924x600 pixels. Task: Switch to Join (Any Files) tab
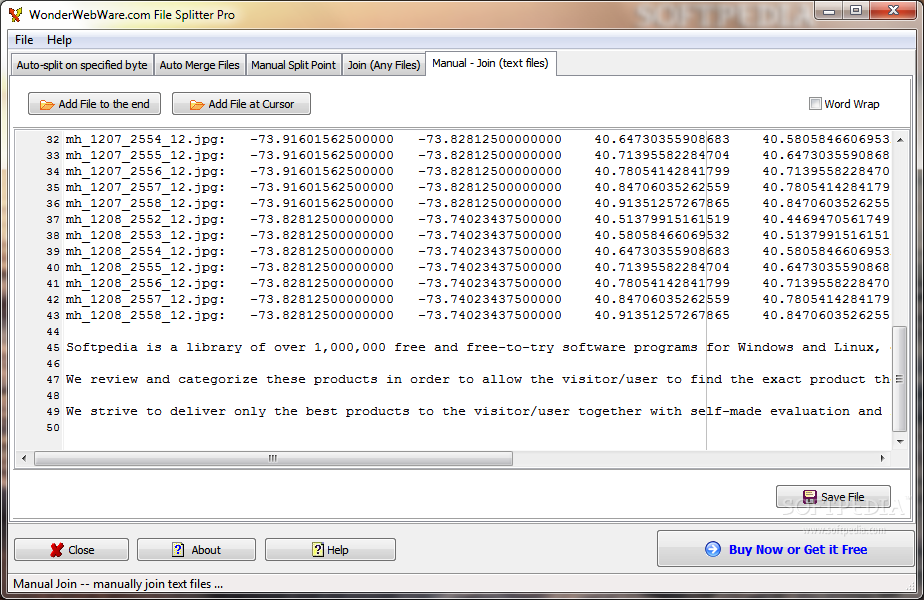384,65
